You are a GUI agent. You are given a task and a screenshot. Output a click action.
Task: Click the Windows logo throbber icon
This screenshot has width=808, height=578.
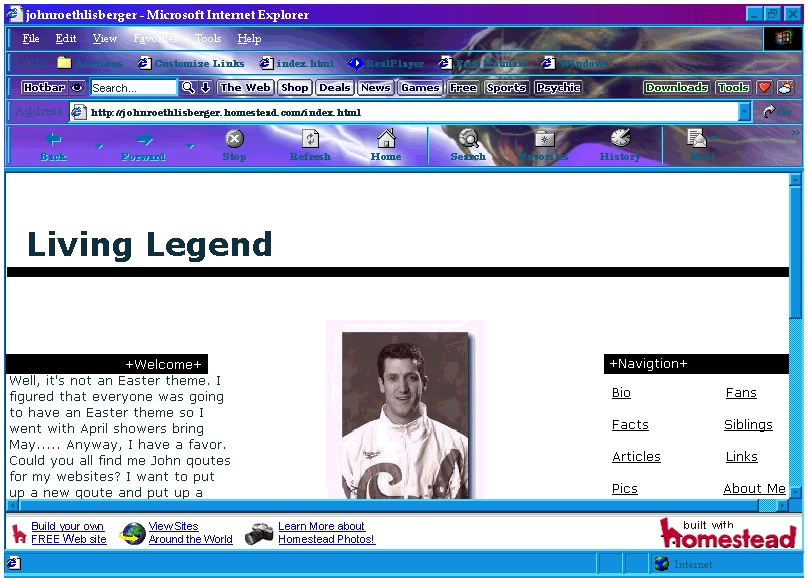coord(783,38)
